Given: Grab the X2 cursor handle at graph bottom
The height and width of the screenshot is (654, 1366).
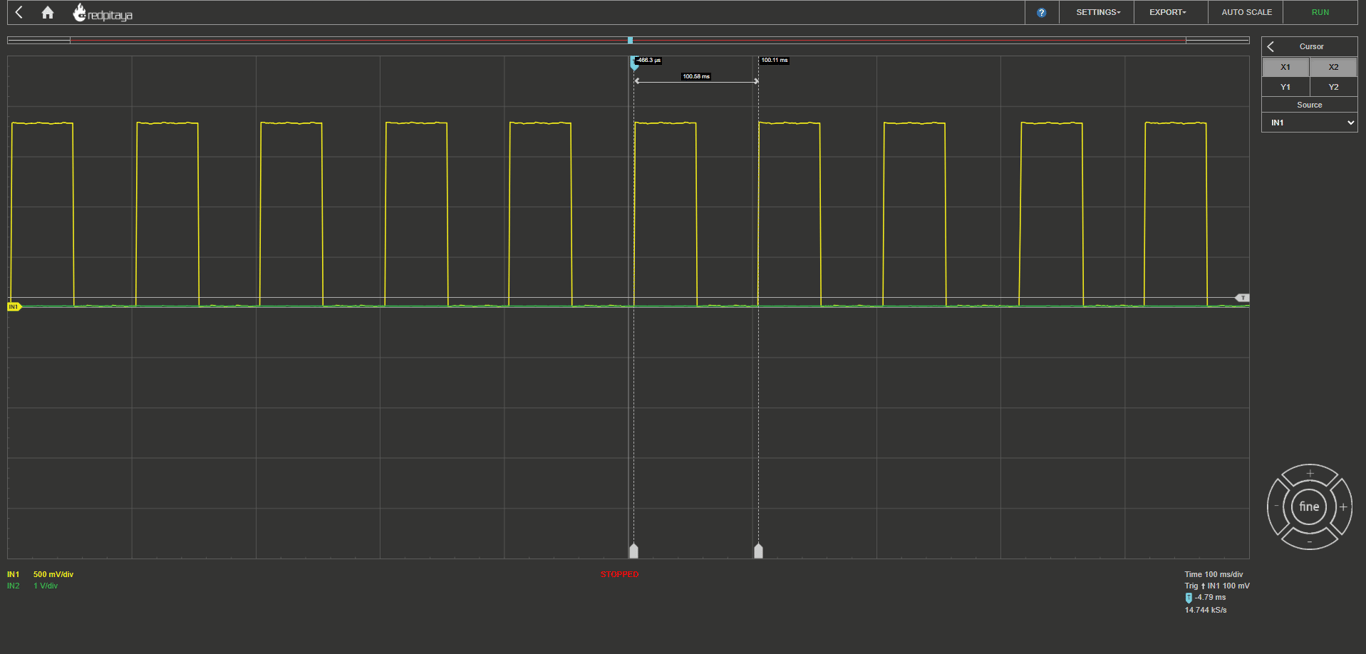Looking at the screenshot, I should [758, 551].
